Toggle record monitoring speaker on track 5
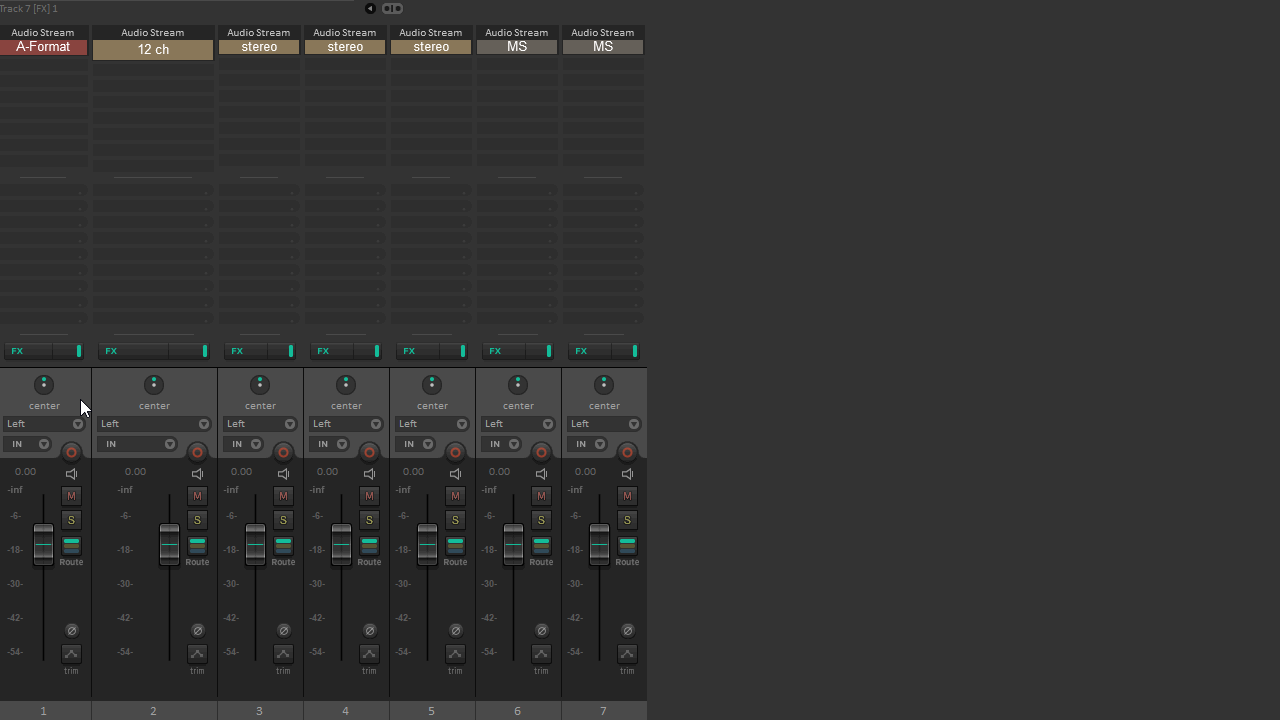Image resolution: width=1280 pixels, height=720 pixels. click(x=455, y=474)
